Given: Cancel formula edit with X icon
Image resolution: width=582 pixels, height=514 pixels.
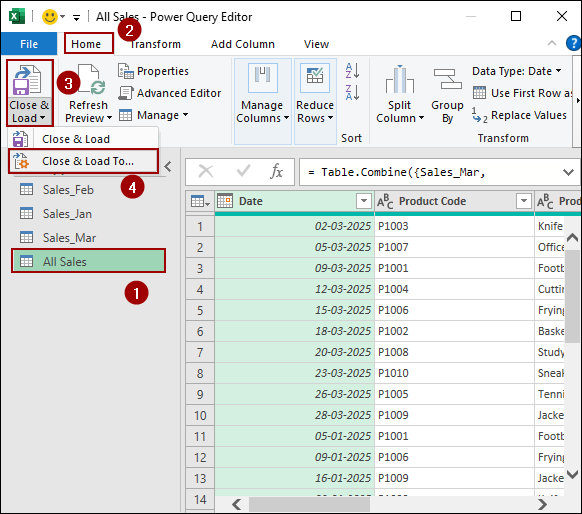Looking at the screenshot, I should [206, 172].
